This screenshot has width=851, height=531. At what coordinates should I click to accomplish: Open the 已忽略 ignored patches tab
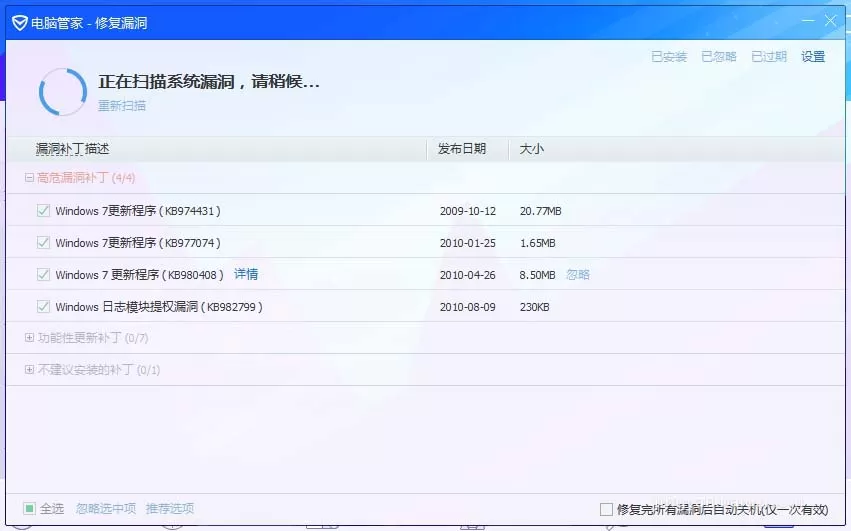coord(719,56)
